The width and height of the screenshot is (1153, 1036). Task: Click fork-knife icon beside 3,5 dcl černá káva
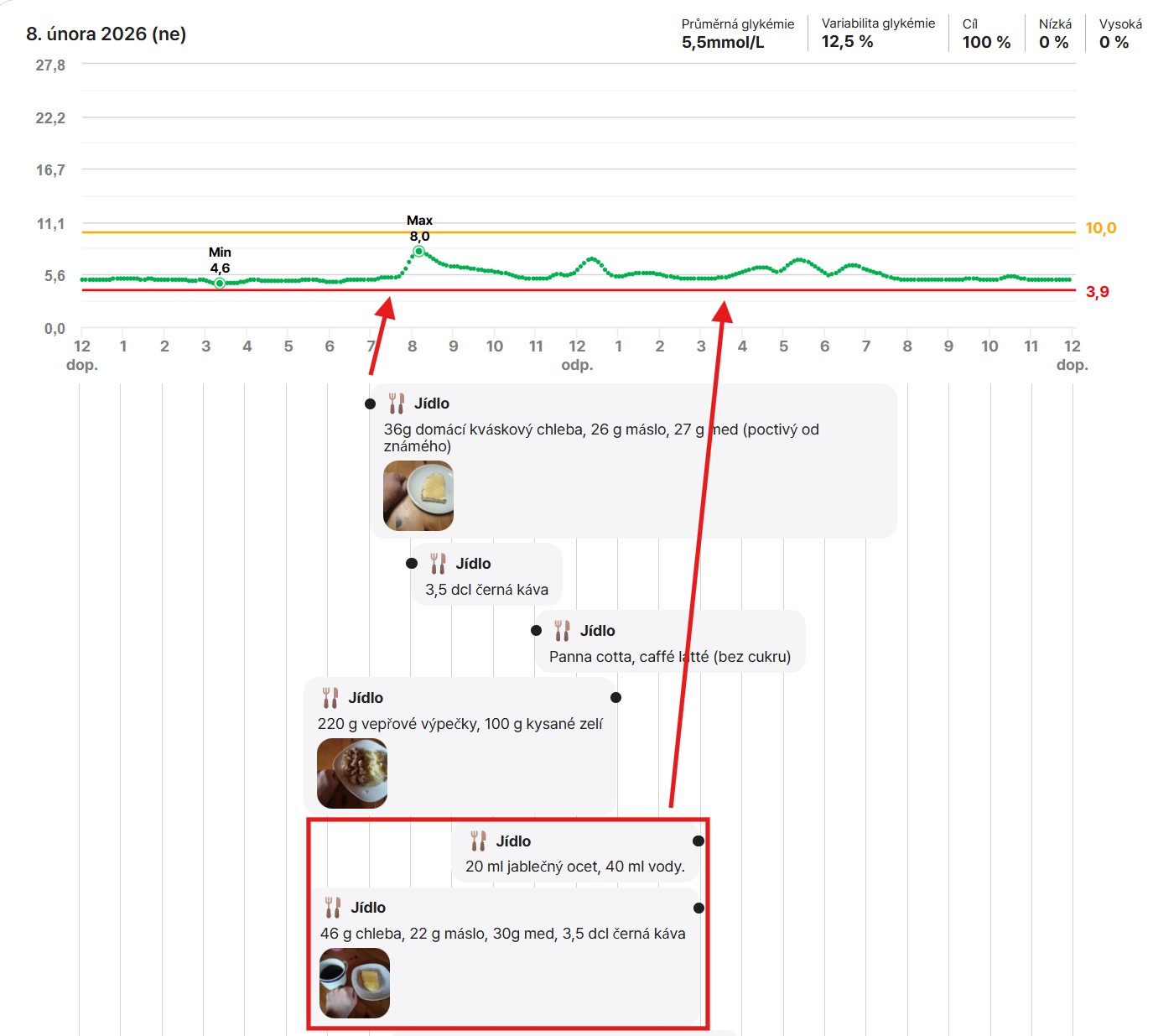[x=438, y=564]
